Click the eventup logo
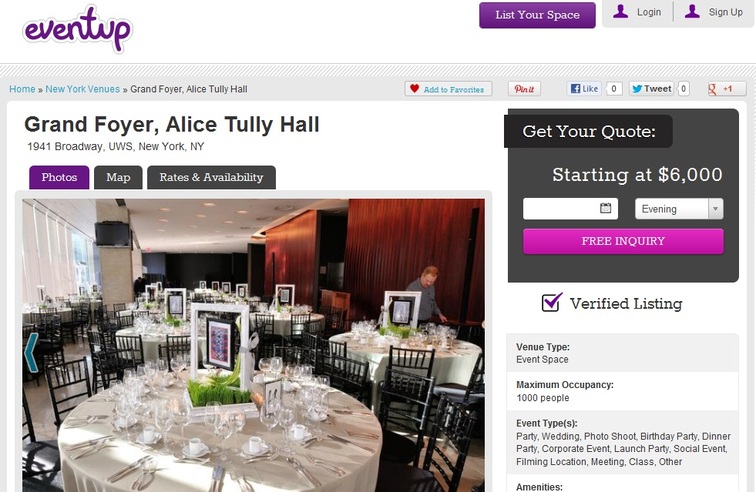This screenshot has width=756, height=492. [77, 29]
